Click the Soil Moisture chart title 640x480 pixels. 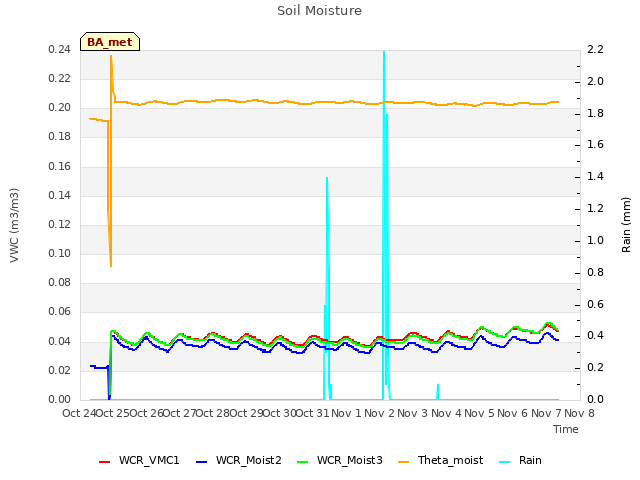[319, 11]
